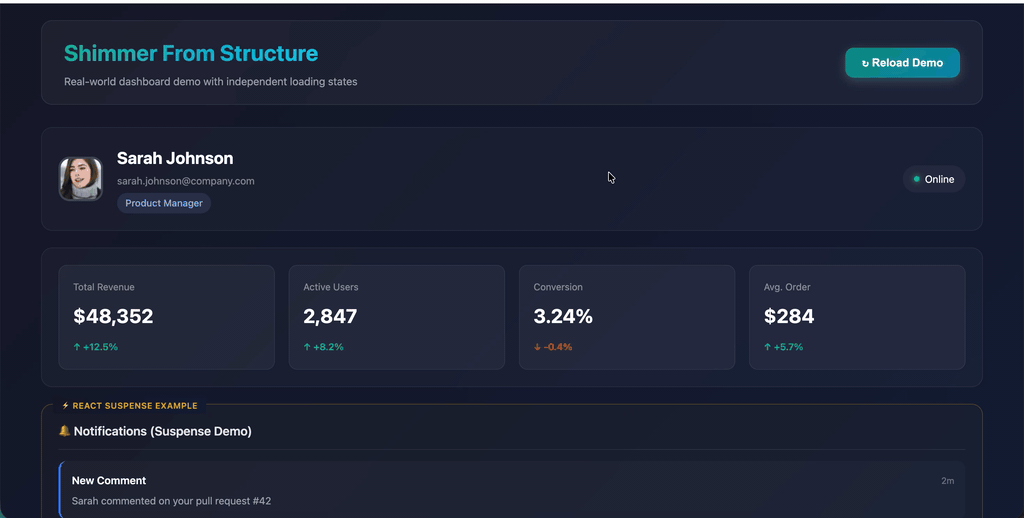Click the 2,847 active users value
Image resolution: width=1024 pixels, height=518 pixels.
click(x=330, y=316)
